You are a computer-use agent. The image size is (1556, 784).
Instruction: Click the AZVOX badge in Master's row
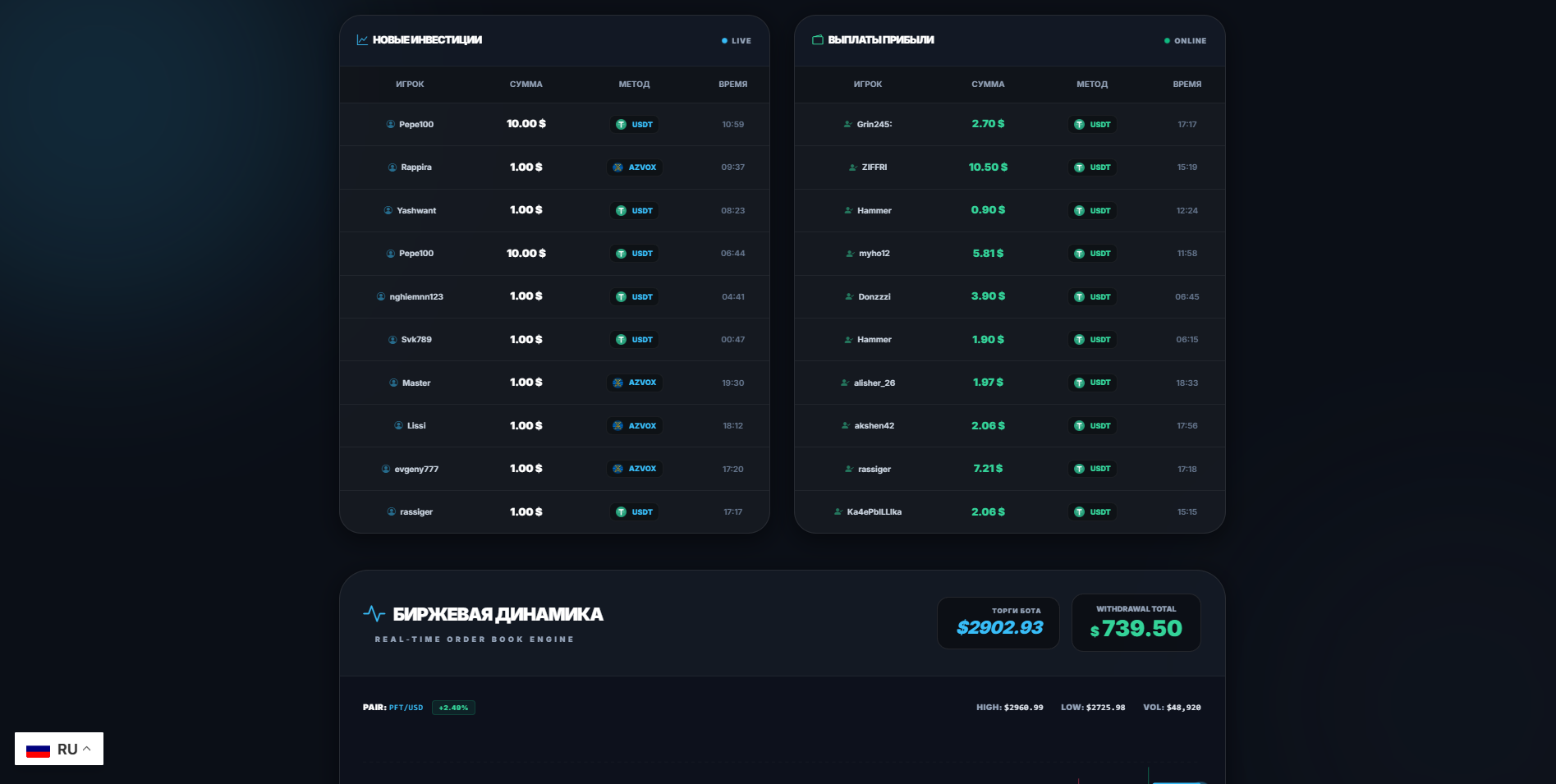click(x=635, y=383)
